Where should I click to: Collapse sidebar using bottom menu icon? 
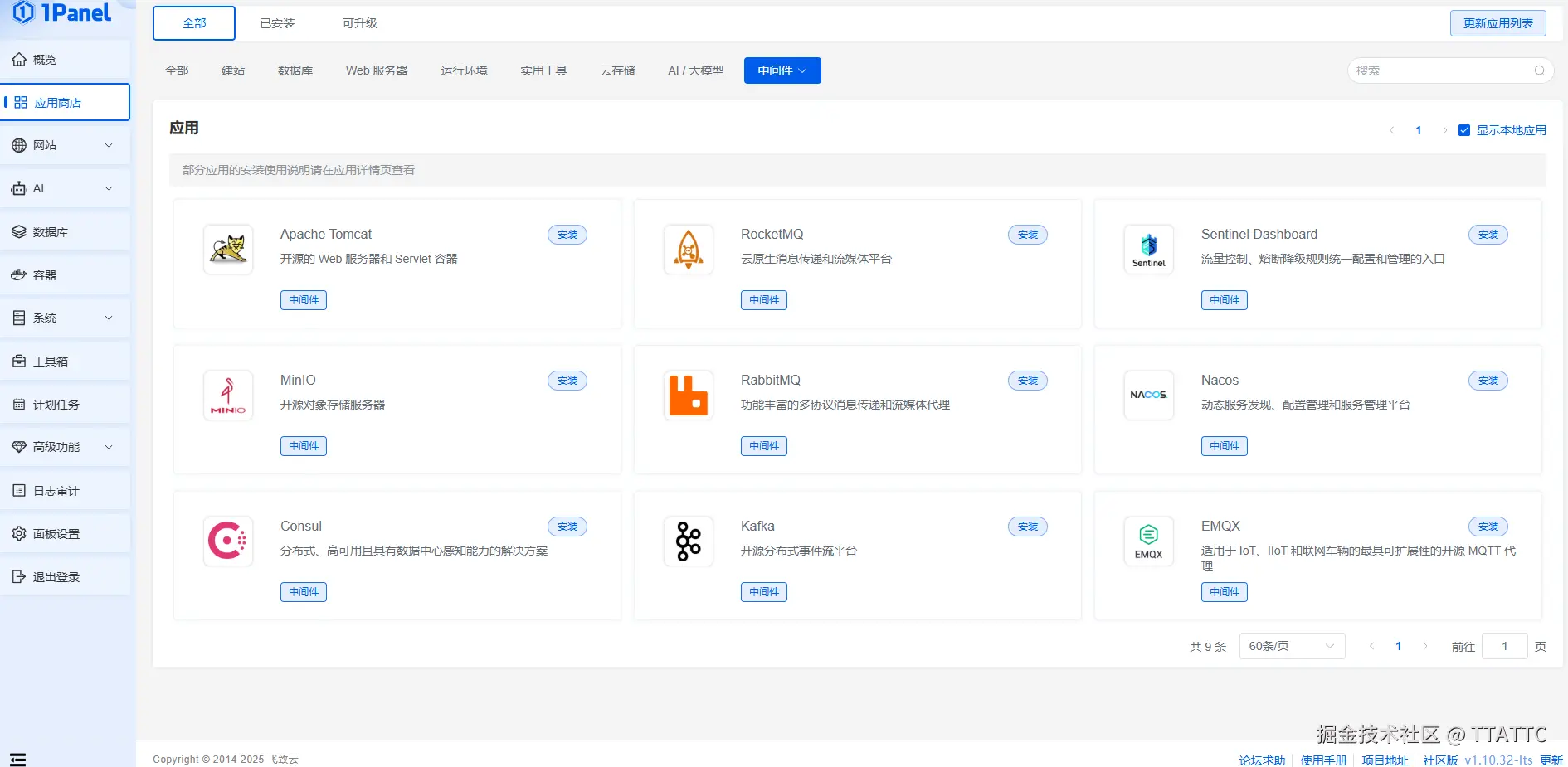click(x=18, y=759)
